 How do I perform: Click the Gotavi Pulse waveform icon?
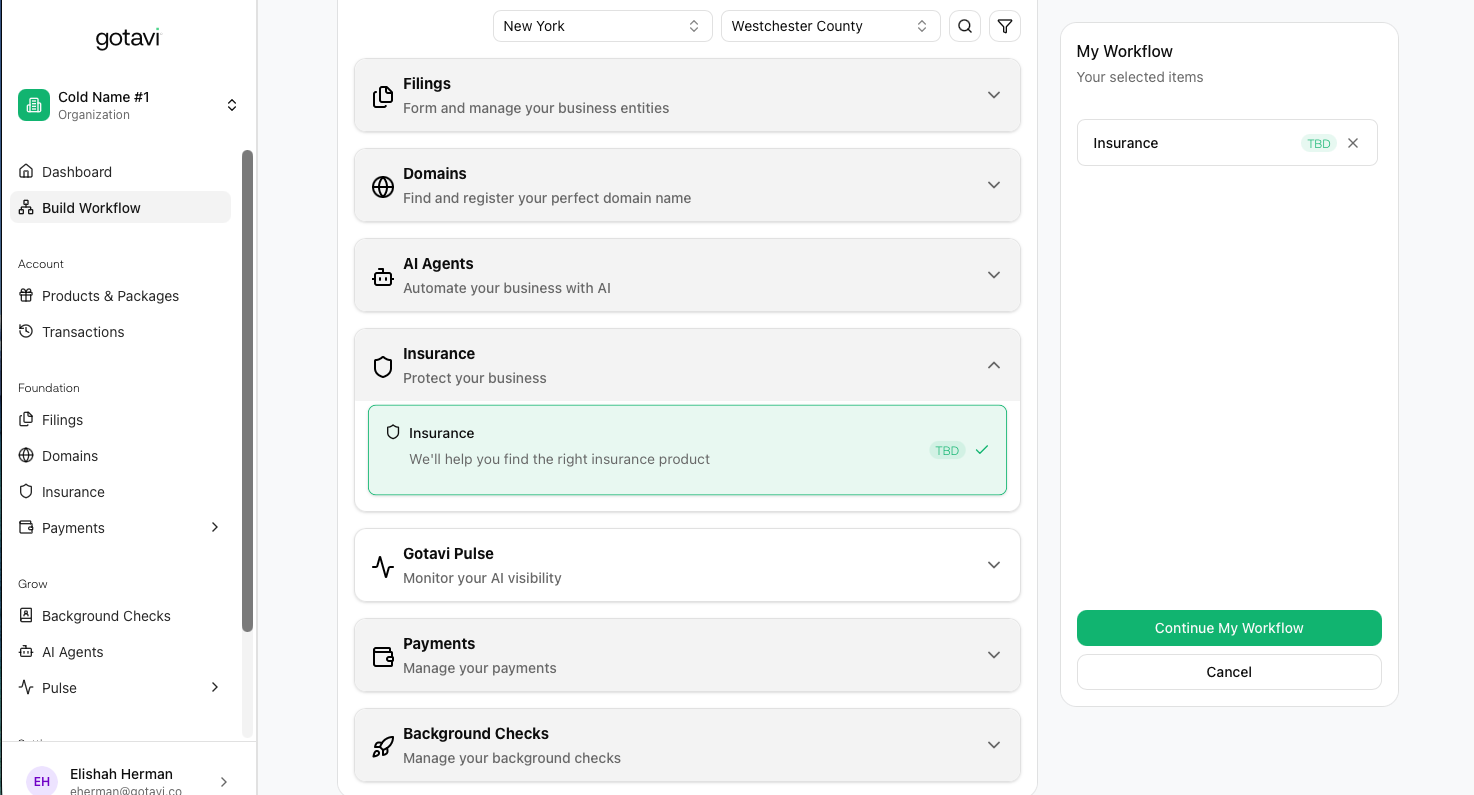pyautogui.click(x=383, y=566)
